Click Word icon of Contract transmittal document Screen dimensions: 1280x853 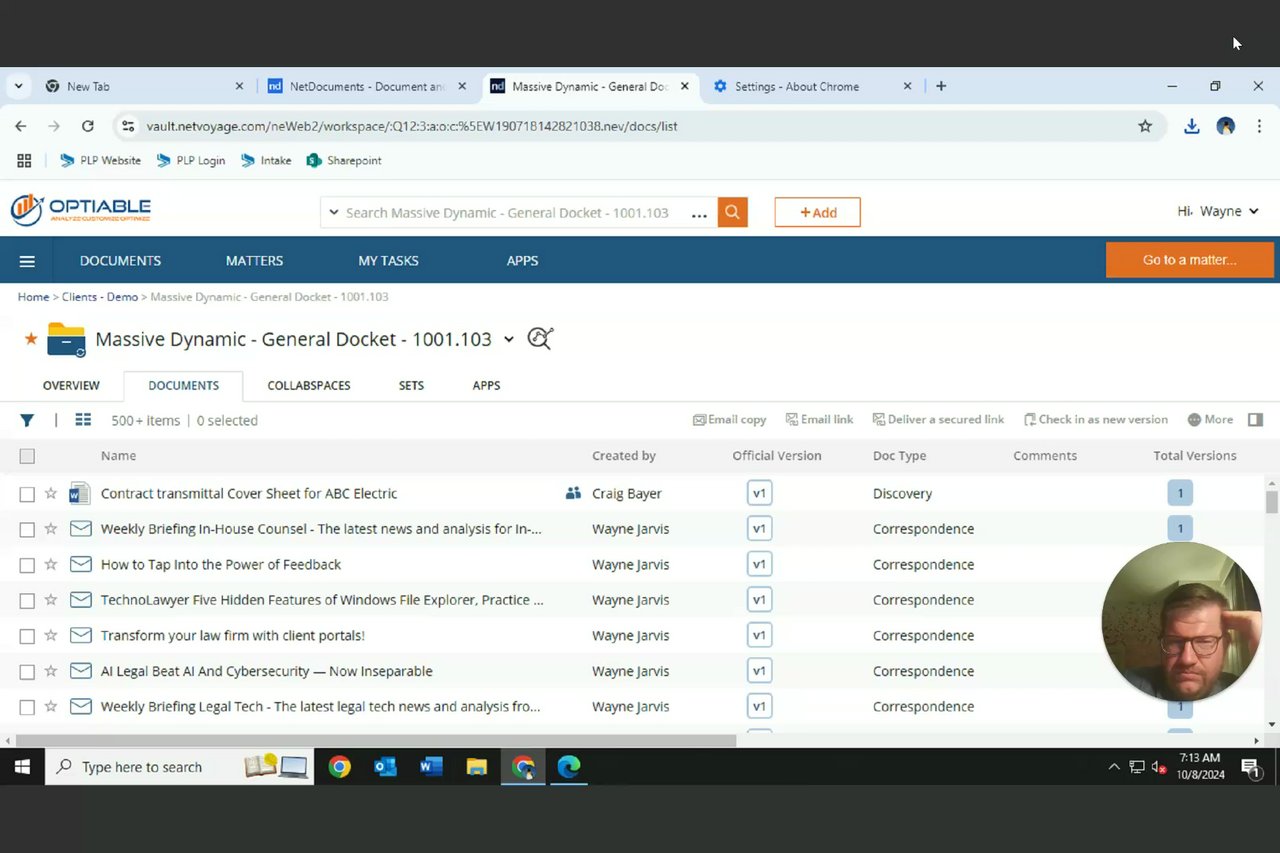pos(80,493)
